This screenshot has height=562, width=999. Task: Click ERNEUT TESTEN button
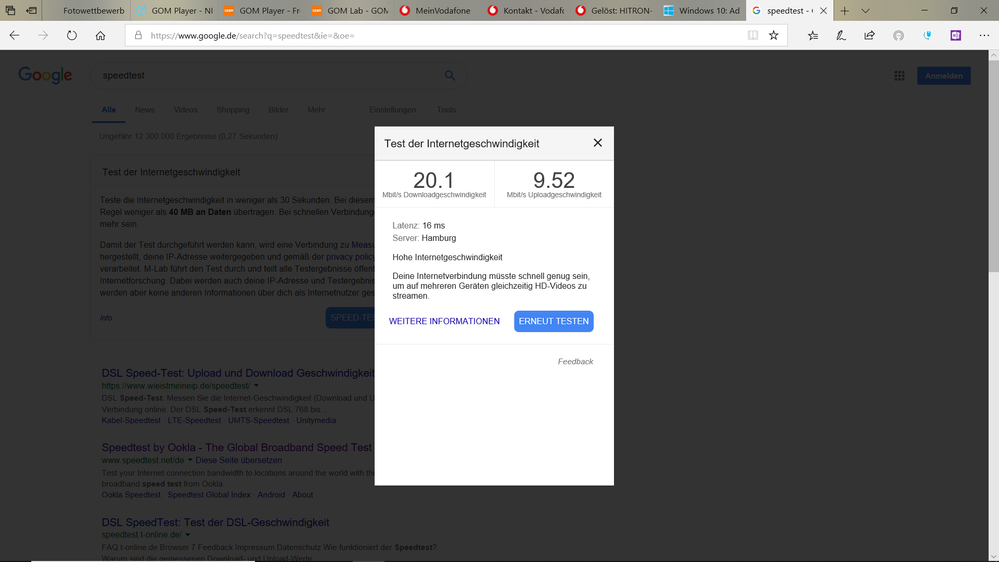tap(554, 321)
